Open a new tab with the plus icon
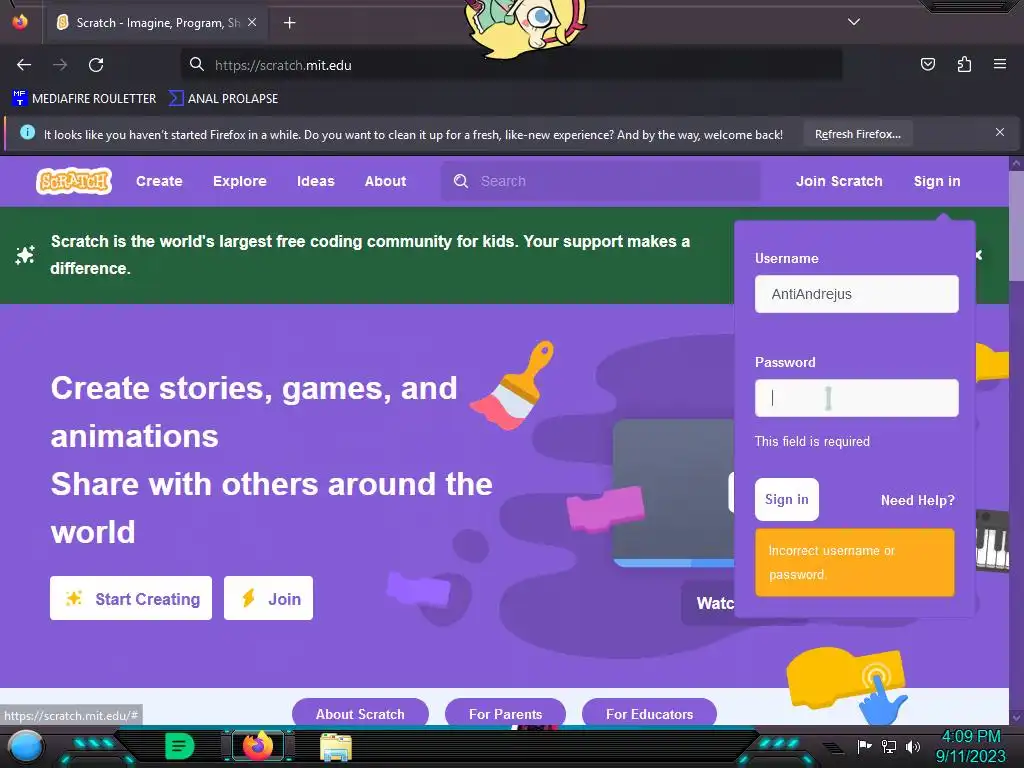Viewport: 1024px width, 768px height. 289,23
